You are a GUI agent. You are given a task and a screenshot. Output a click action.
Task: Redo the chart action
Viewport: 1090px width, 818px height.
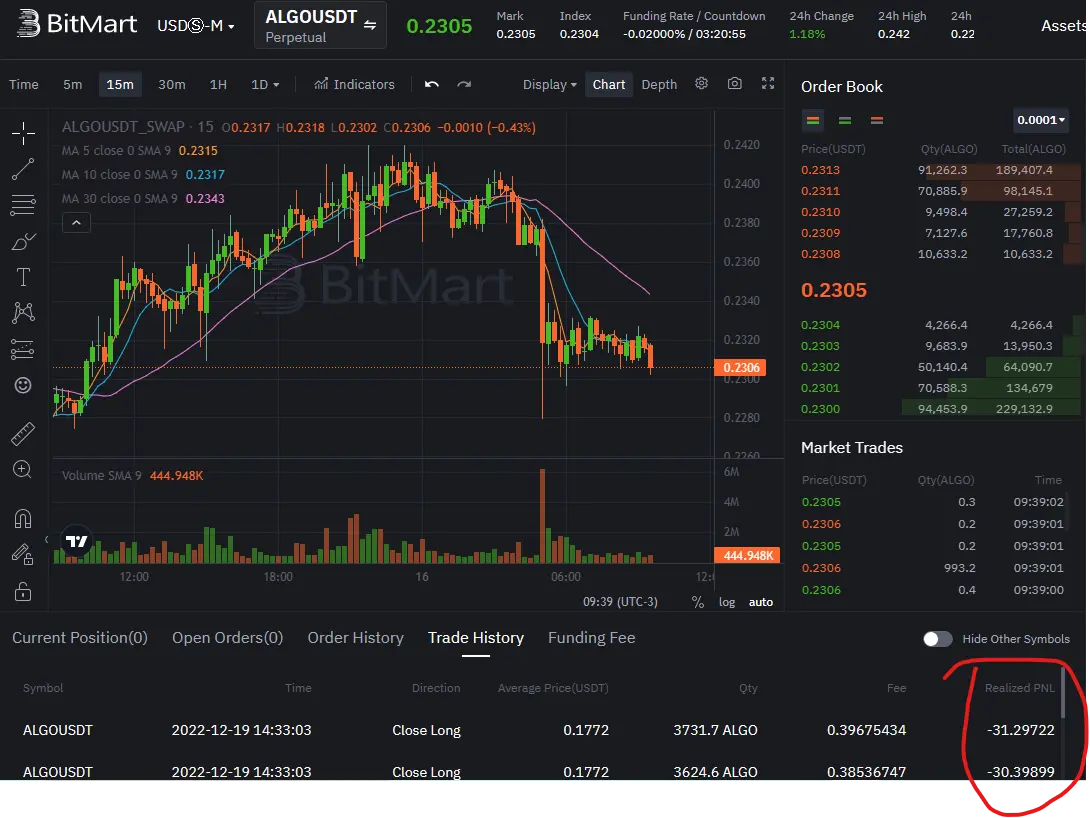click(x=464, y=84)
